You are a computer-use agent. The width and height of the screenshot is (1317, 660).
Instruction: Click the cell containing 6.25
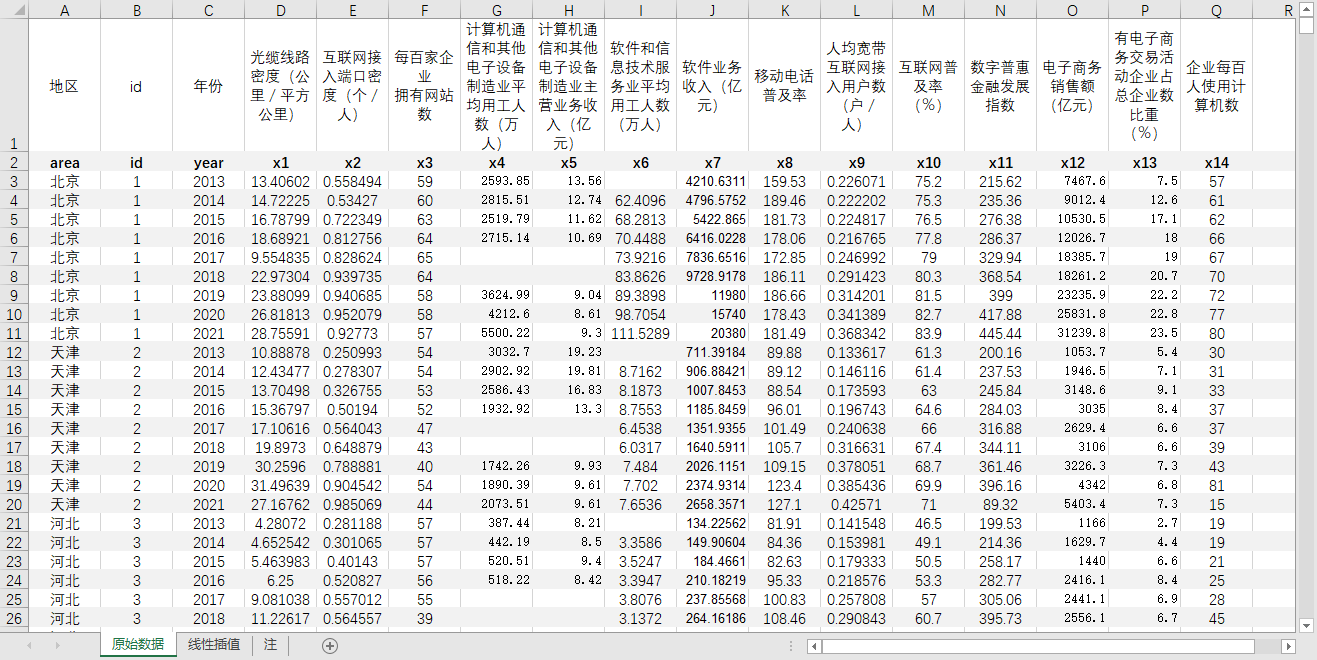pyautogui.click(x=281, y=580)
